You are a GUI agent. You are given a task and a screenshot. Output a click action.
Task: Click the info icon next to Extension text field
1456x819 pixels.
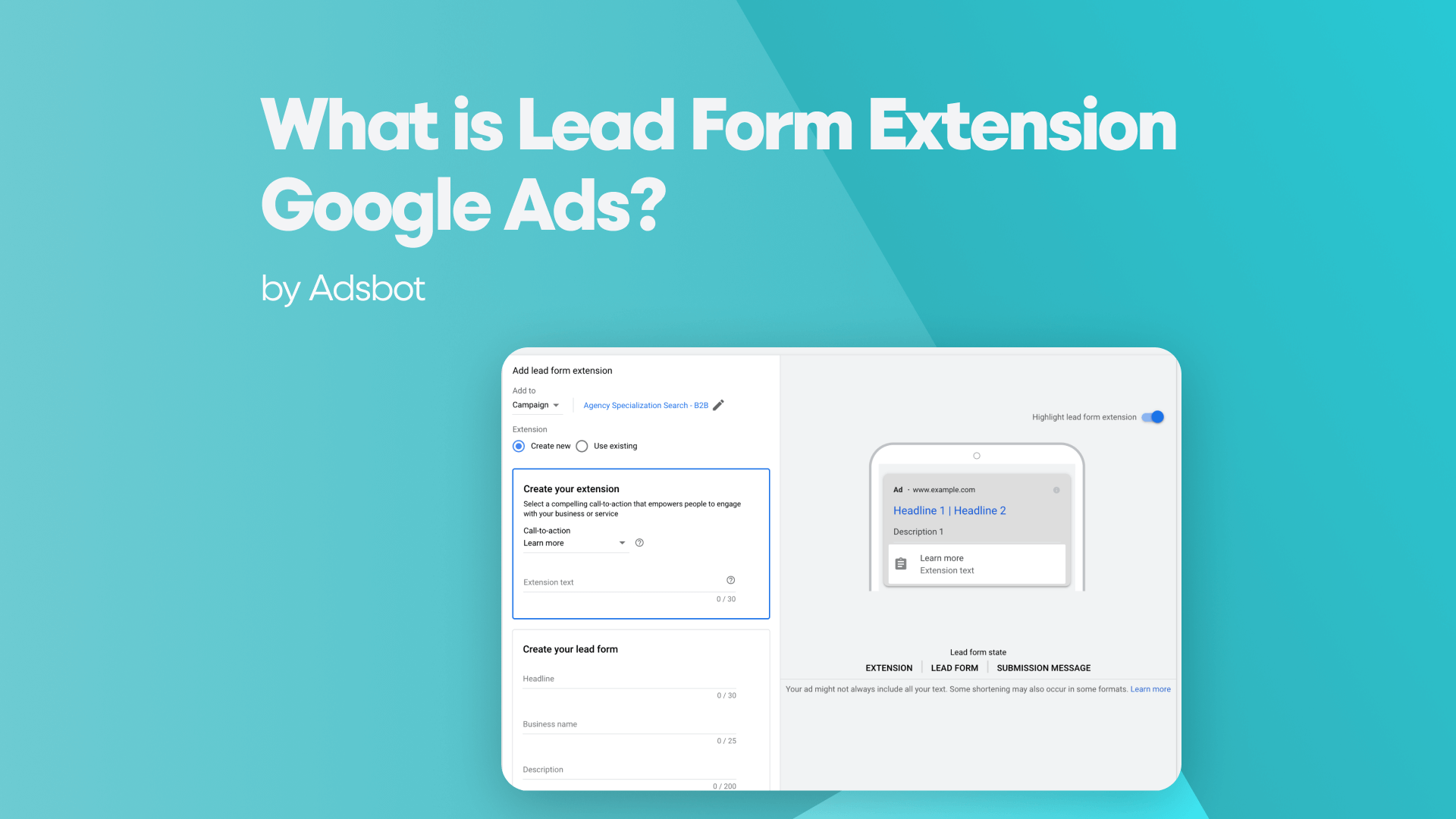[x=730, y=579]
